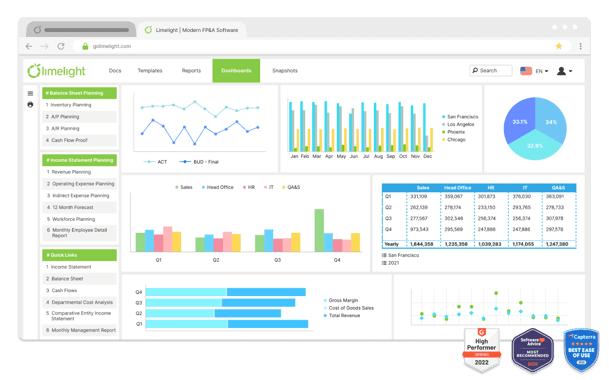Toggle Gross Margin legend entry
This screenshot has width=609, height=380.
341,300
